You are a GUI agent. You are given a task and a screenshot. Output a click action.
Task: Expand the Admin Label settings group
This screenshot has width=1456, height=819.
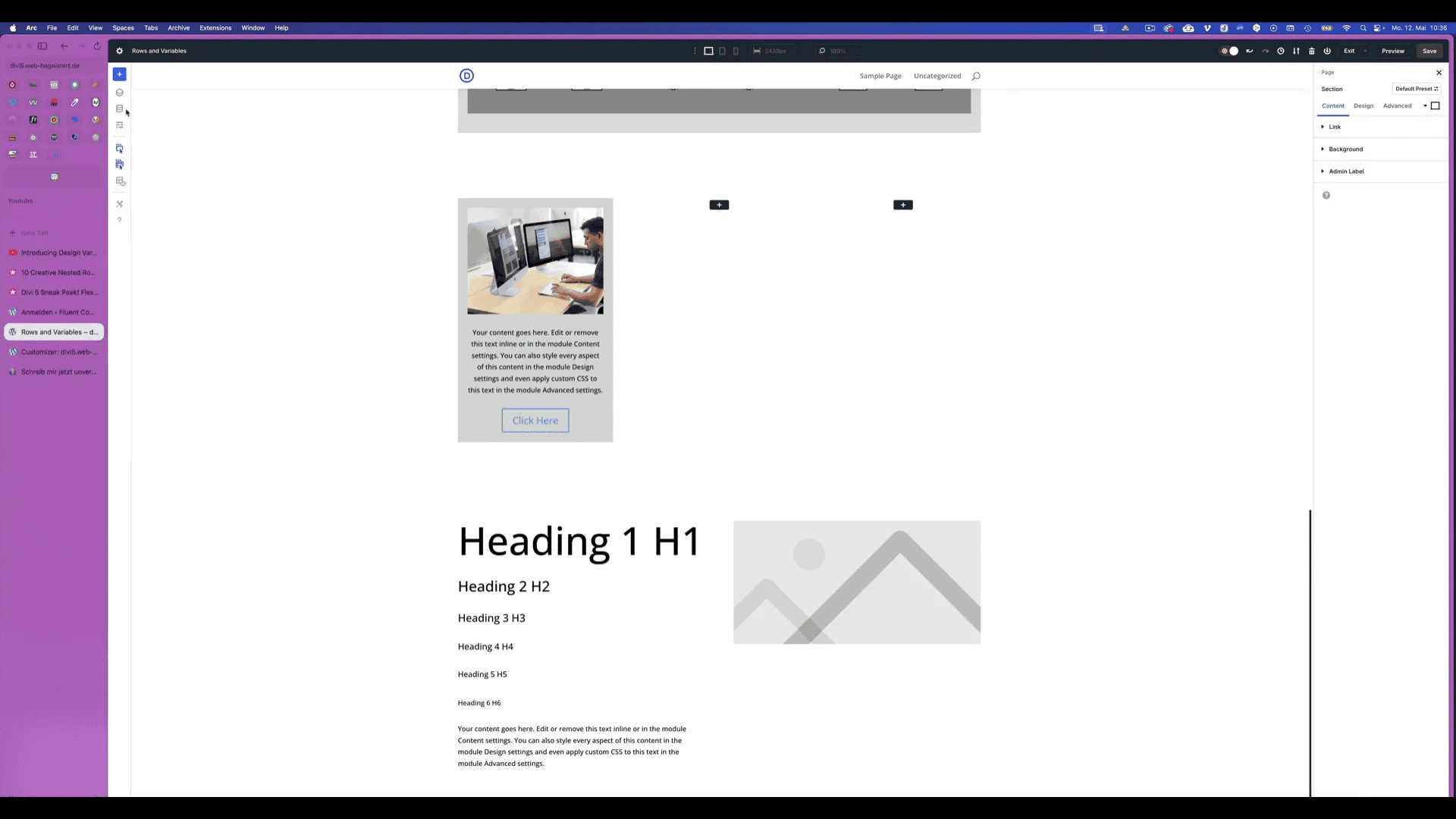click(1380, 171)
